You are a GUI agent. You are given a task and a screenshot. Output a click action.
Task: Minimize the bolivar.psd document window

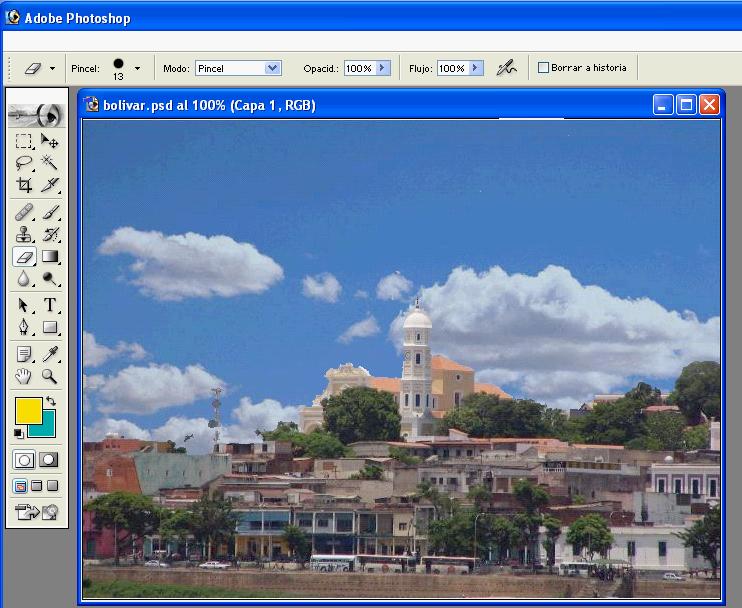pos(662,105)
